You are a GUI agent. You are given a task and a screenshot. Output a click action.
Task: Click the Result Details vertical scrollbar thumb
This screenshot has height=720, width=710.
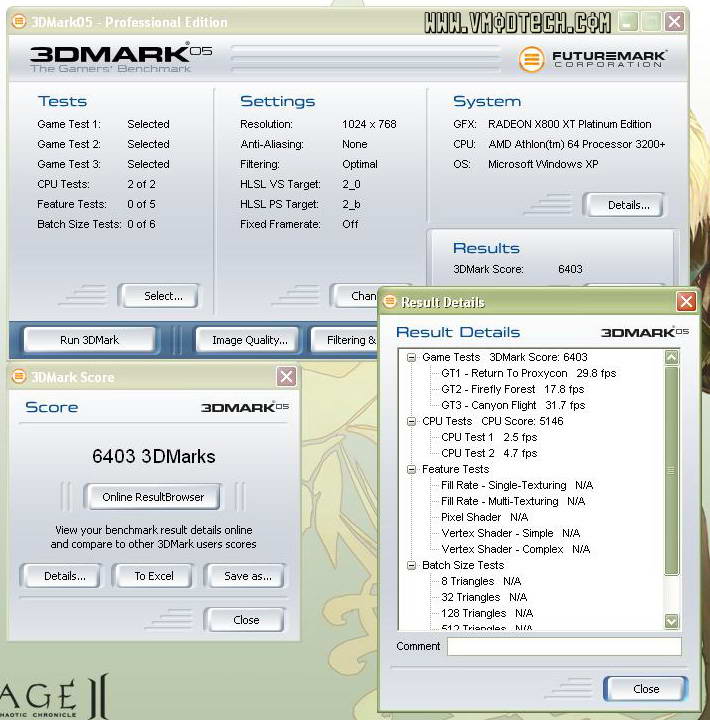point(672,470)
